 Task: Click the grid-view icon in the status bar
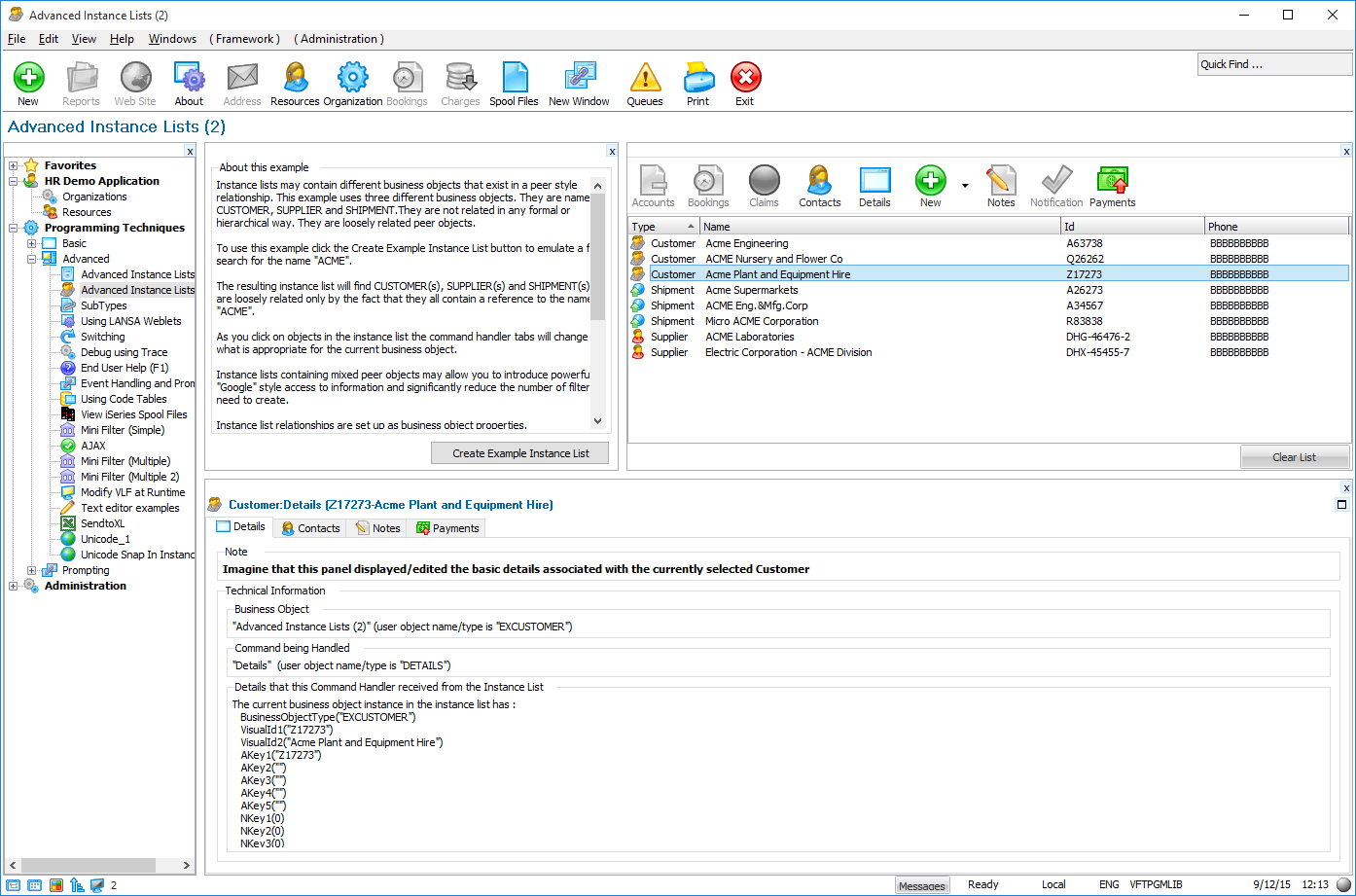35,885
